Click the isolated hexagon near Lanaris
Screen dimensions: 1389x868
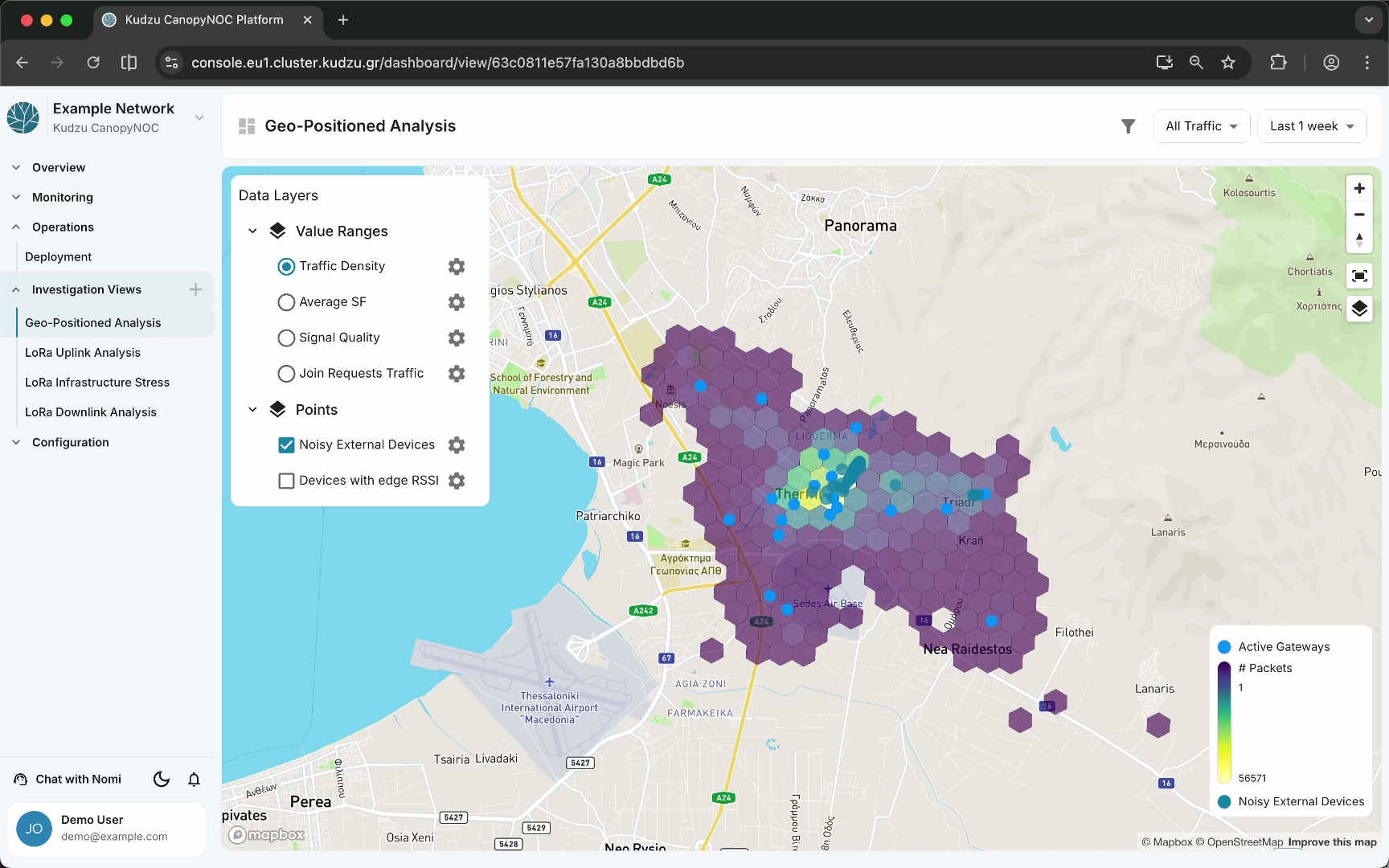tap(1158, 725)
